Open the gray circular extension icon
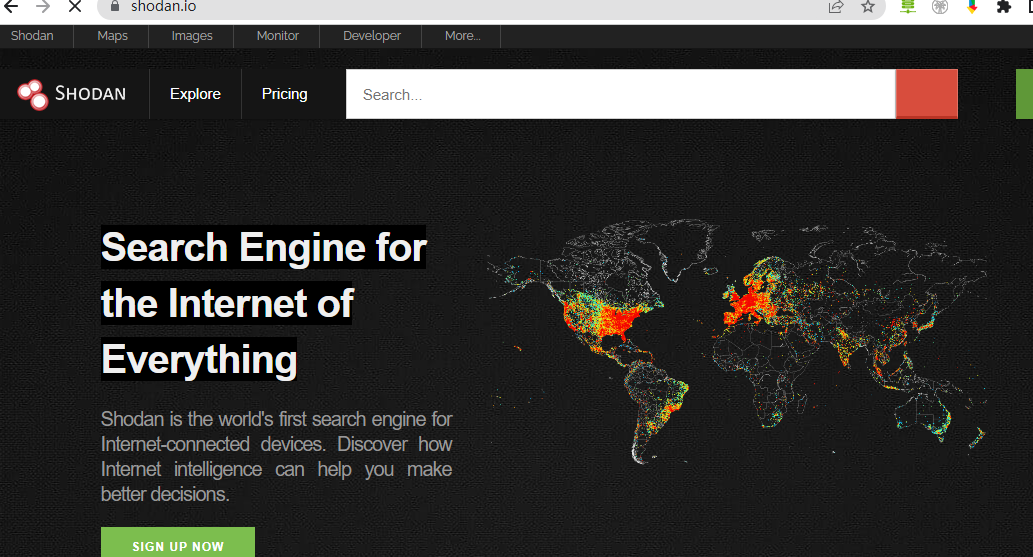 pyautogui.click(x=940, y=7)
